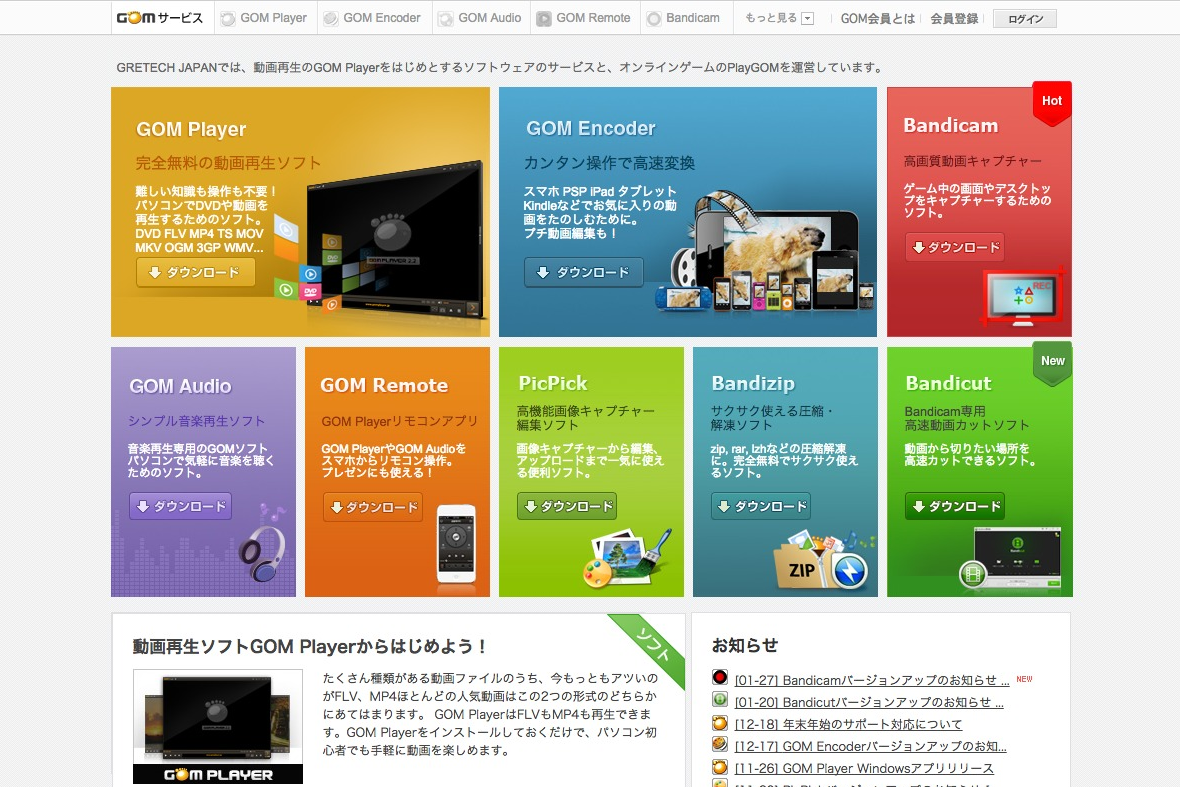The image size is (1180, 787).
Task: Open [12-18] 年末年始のサポート対応 notice
Action: [848, 725]
